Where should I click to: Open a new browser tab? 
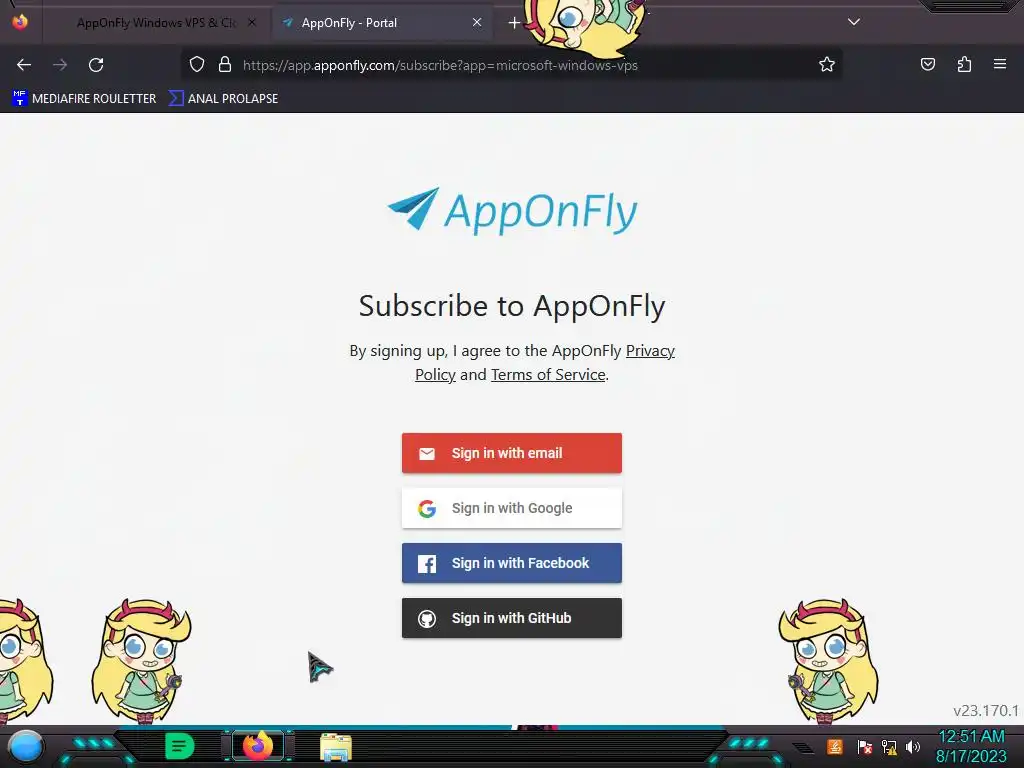tap(514, 23)
